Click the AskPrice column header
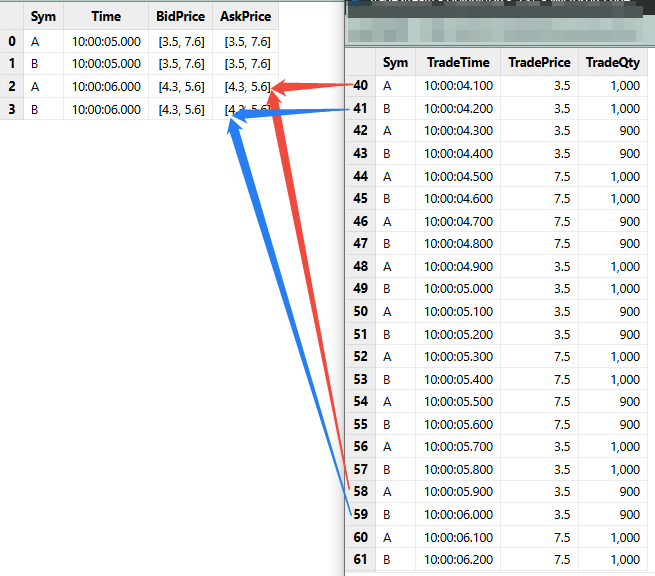This screenshot has height=576, width=655. (x=246, y=17)
